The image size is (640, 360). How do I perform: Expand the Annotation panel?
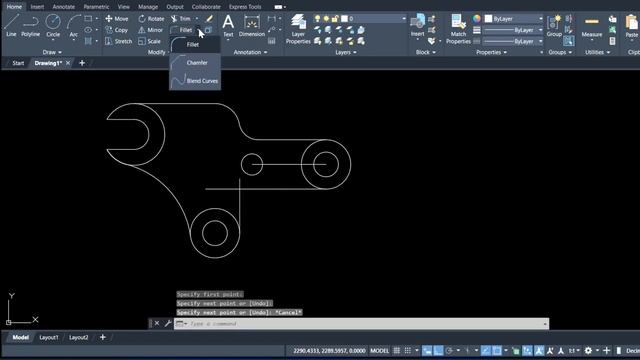tap(250, 52)
